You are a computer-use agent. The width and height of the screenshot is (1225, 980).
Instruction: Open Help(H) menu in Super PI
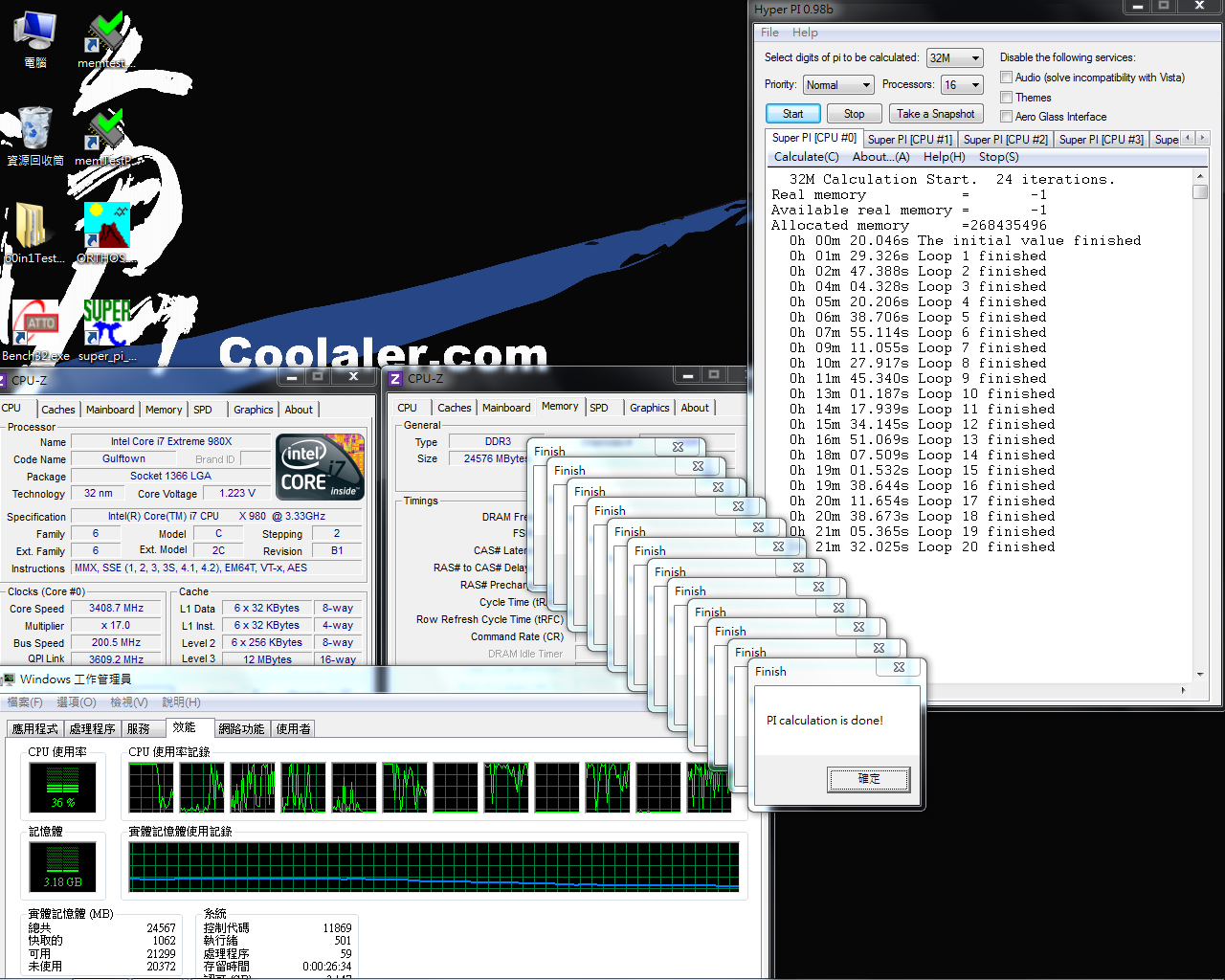pyautogui.click(x=944, y=157)
